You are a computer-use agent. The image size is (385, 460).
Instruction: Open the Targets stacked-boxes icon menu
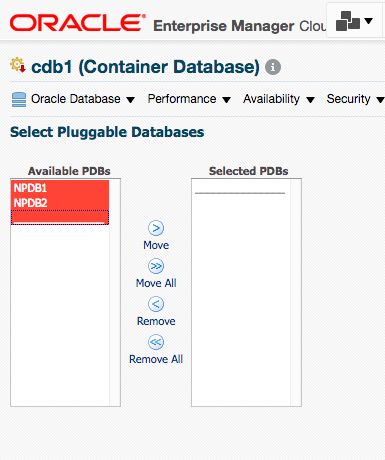coord(354,21)
